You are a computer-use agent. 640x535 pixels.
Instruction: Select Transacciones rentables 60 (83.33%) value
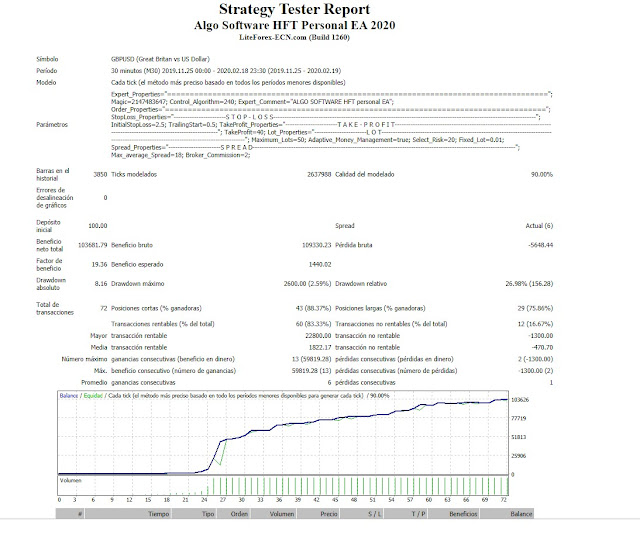(313, 324)
